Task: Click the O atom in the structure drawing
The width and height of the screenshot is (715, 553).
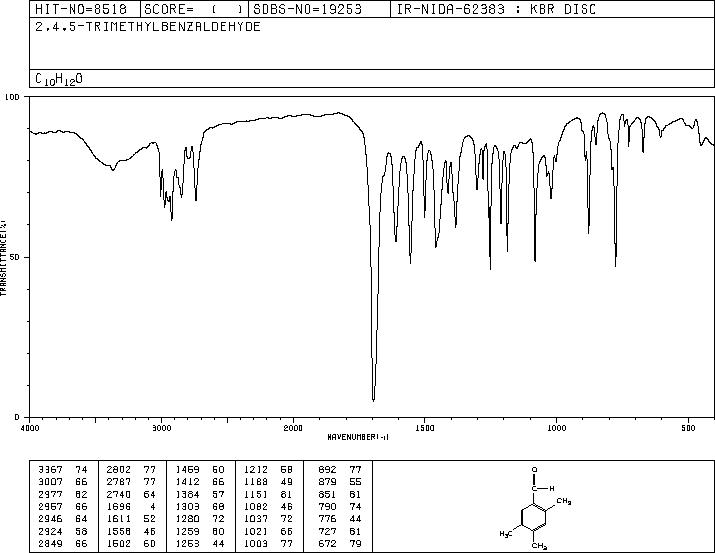Action: coord(534,470)
